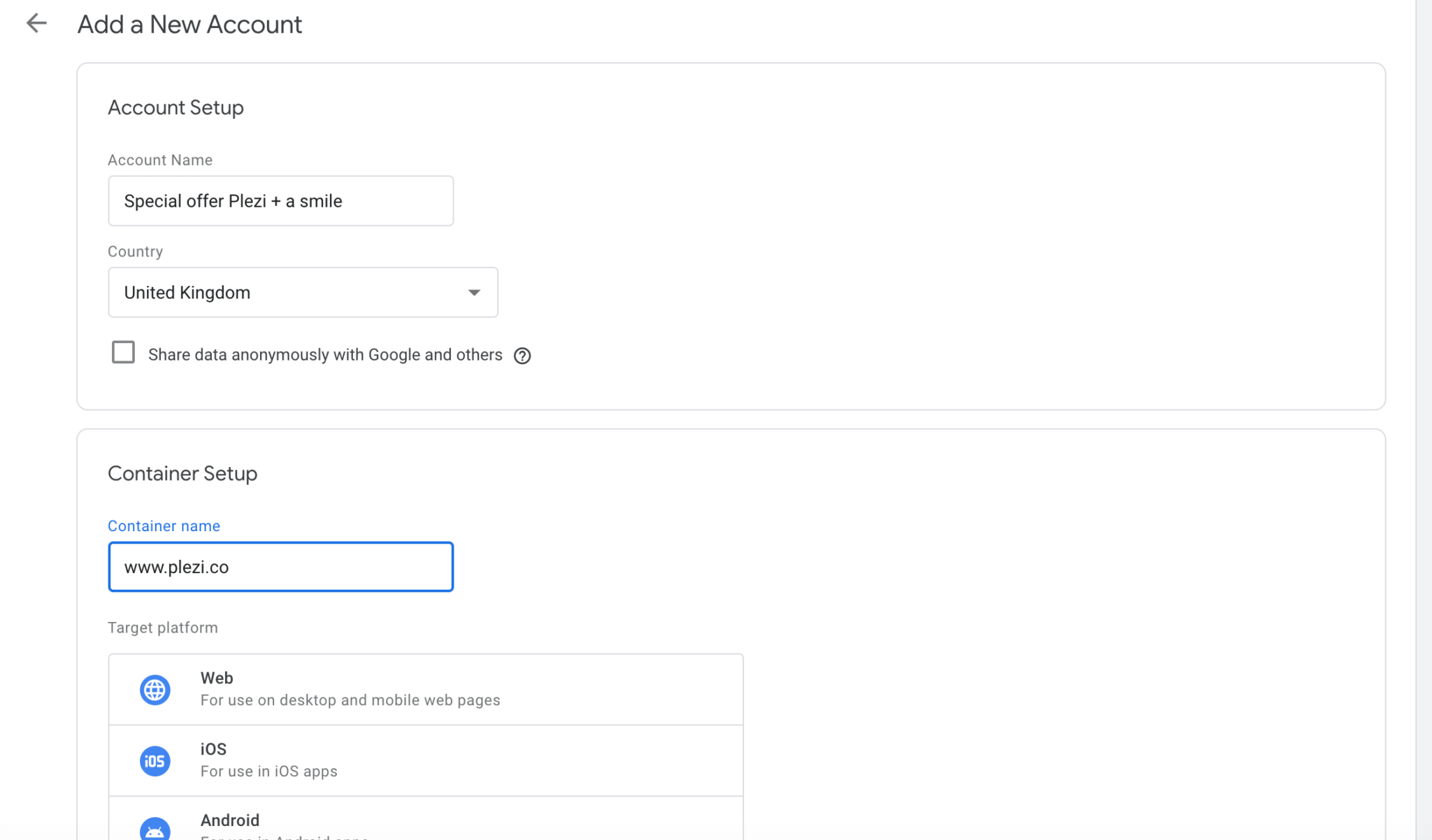This screenshot has height=840, width=1432.
Task: Click the Container name input field
Action: pos(280,567)
